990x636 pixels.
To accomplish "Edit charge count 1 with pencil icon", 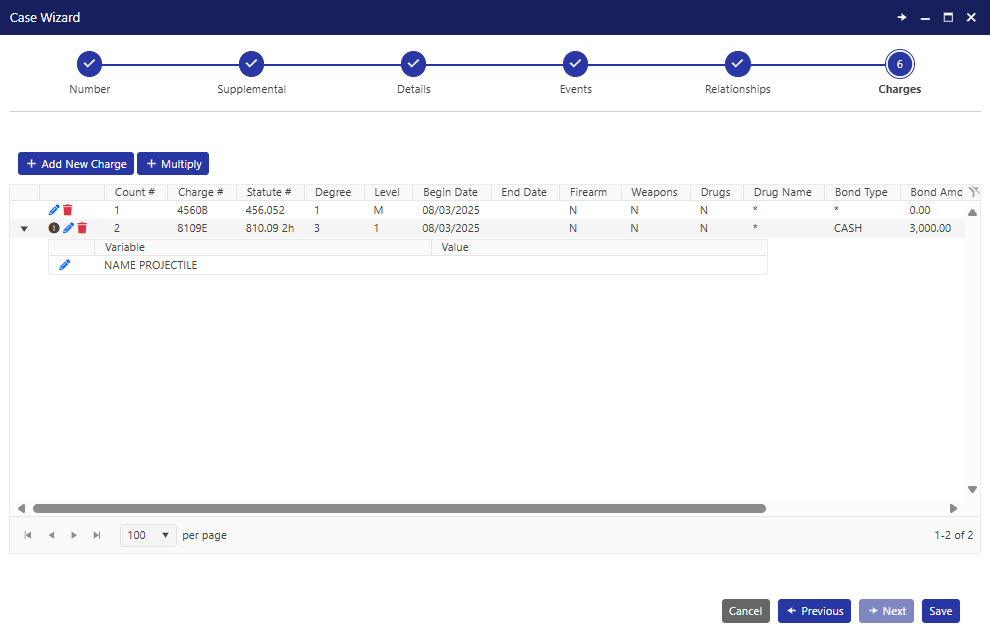I will (x=54, y=210).
